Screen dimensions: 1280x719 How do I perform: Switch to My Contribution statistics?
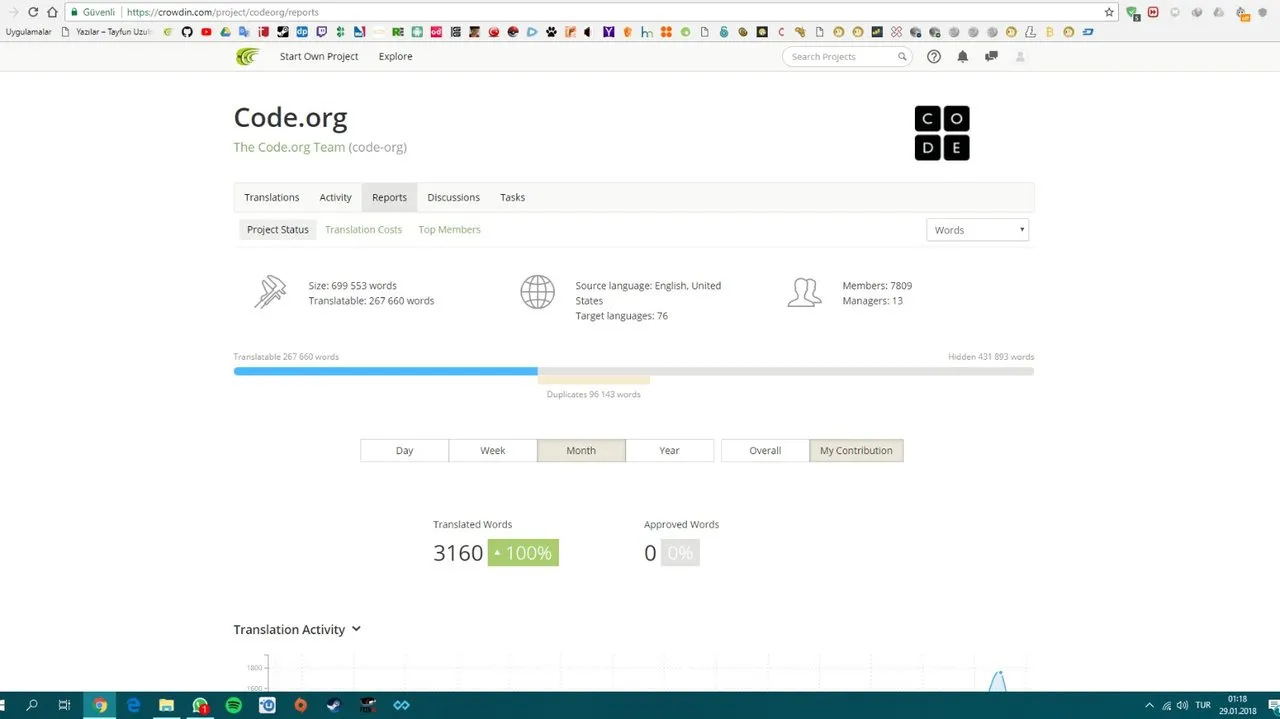click(856, 451)
